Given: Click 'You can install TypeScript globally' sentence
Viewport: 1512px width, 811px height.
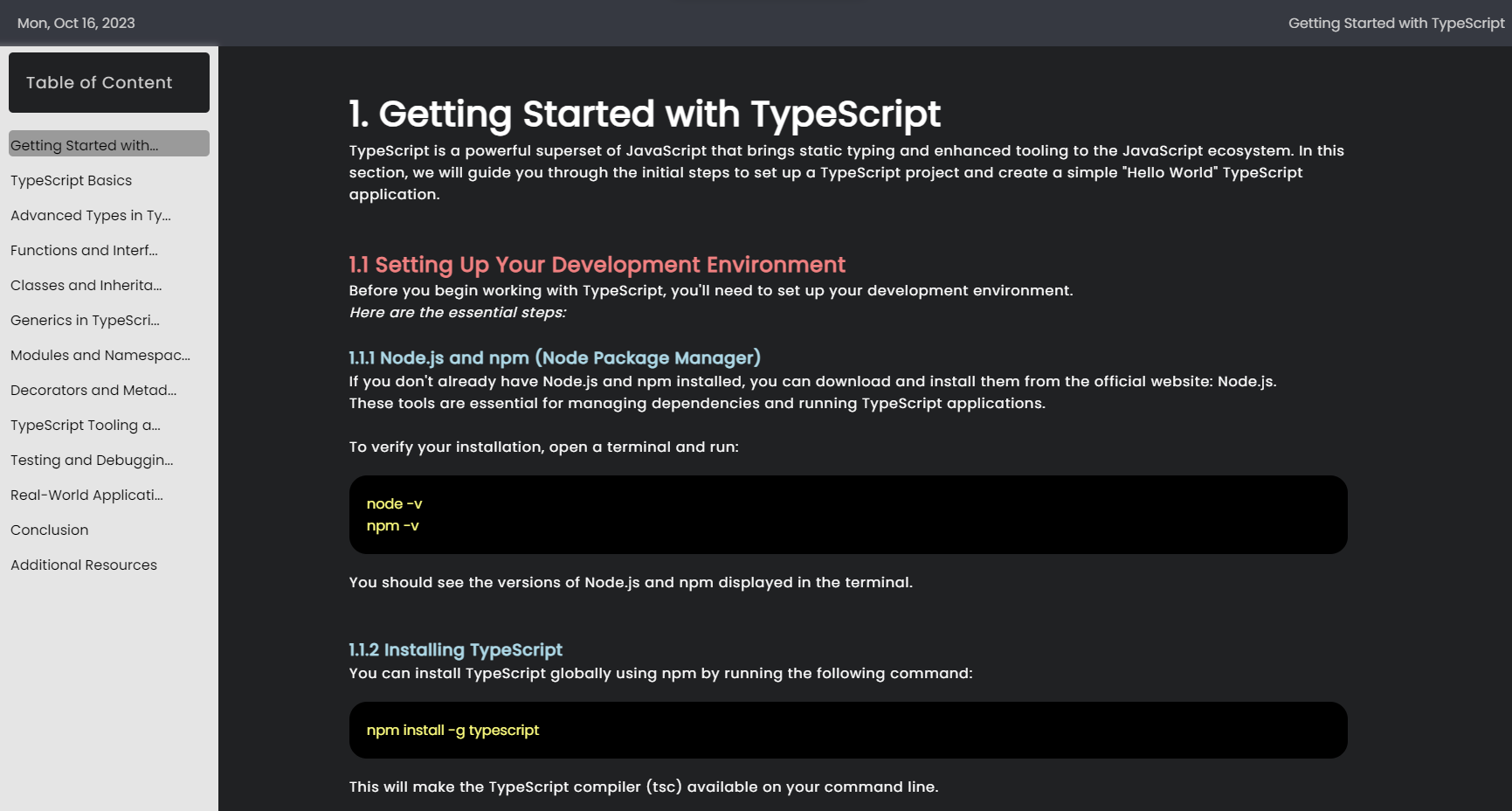Looking at the screenshot, I should (660, 673).
